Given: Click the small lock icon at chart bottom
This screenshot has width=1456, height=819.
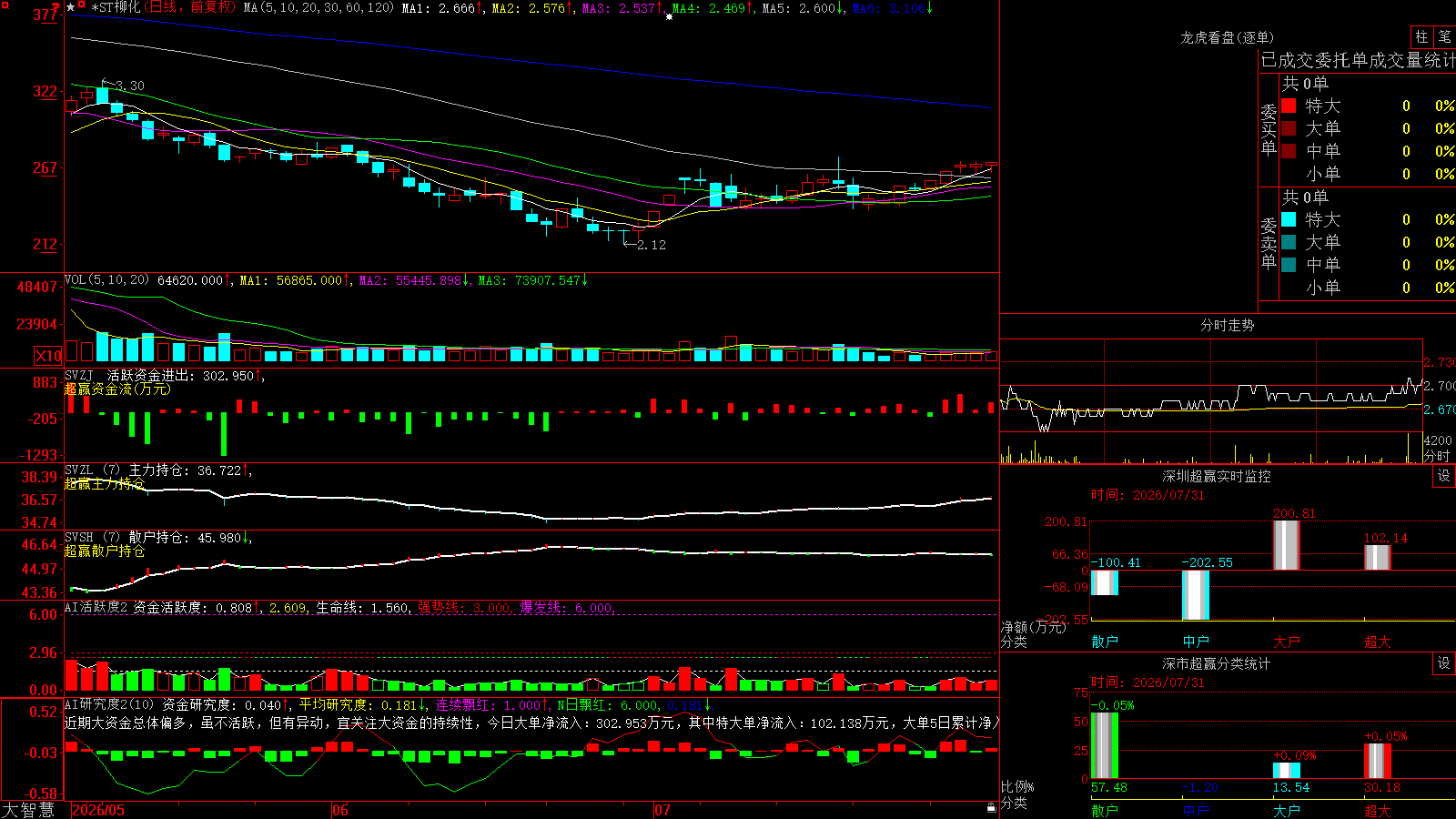Looking at the screenshot, I should [992, 807].
